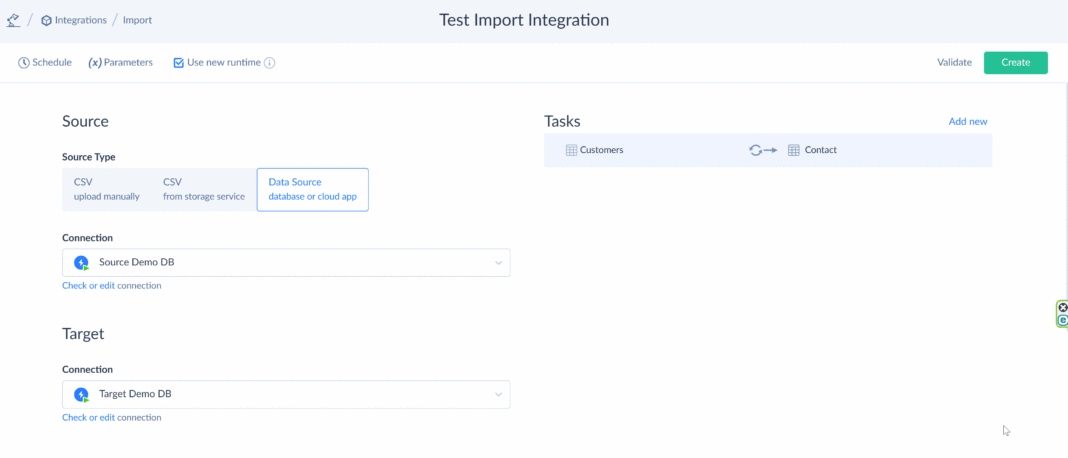Go to Import in the breadcrumb
The height and width of the screenshot is (458, 1068).
(x=137, y=20)
